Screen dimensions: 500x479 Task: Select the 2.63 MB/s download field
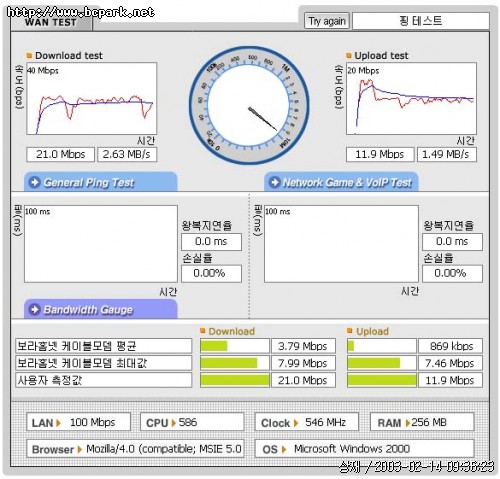(x=127, y=154)
